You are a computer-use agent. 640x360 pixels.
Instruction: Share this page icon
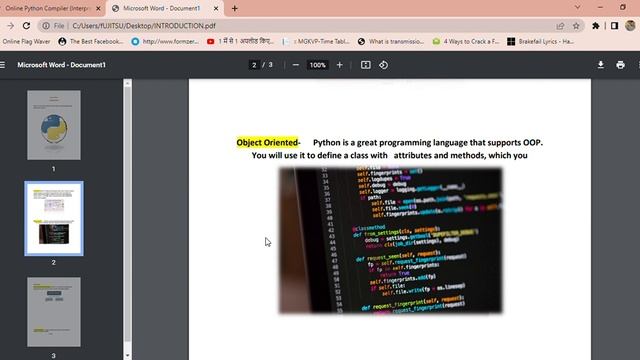pyautogui.click(x=560, y=26)
